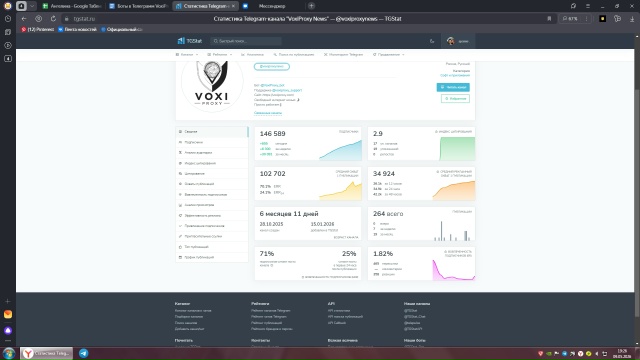Open a new browser tab with plus
This screenshot has height=360, width=640.
[x=311, y=6]
